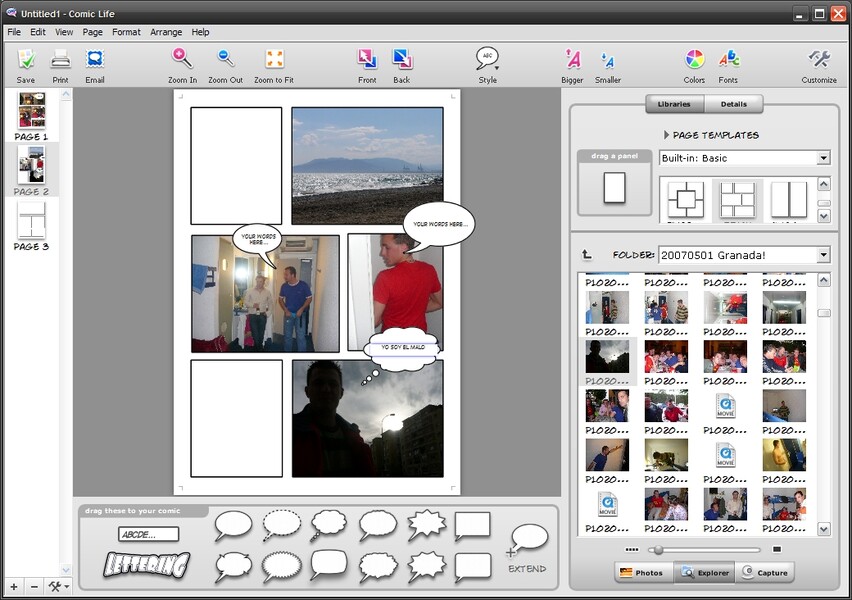Click the Print toolbar icon

point(60,59)
